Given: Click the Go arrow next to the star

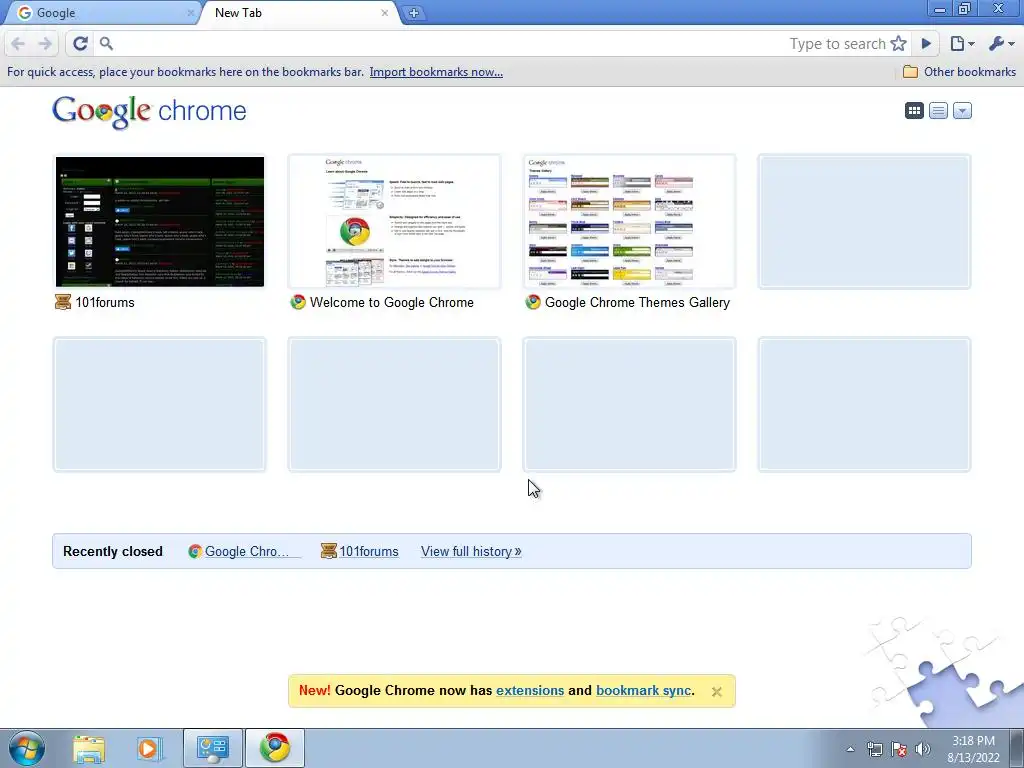Looking at the screenshot, I should [x=926, y=44].
